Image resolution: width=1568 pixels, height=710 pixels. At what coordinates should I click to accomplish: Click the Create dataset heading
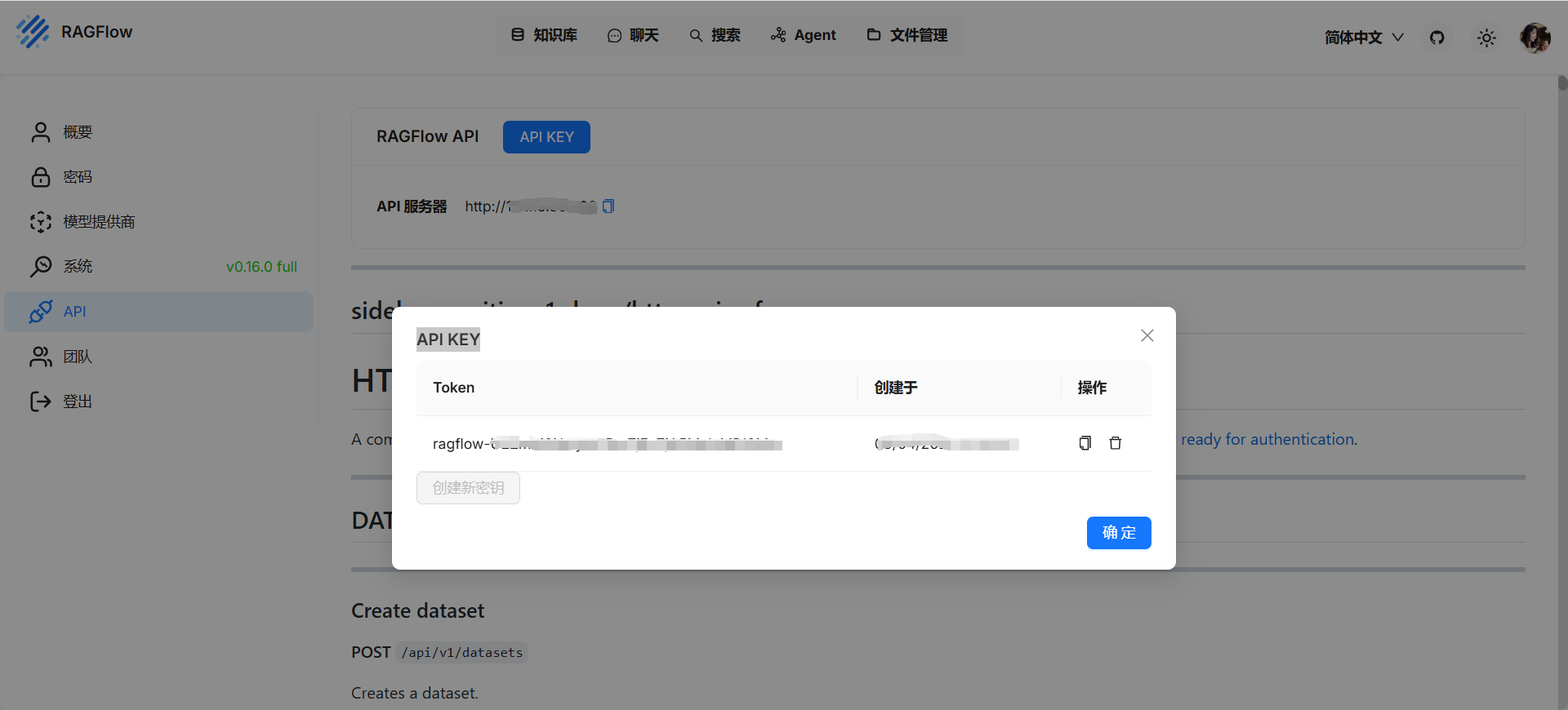tap(417, 610)
